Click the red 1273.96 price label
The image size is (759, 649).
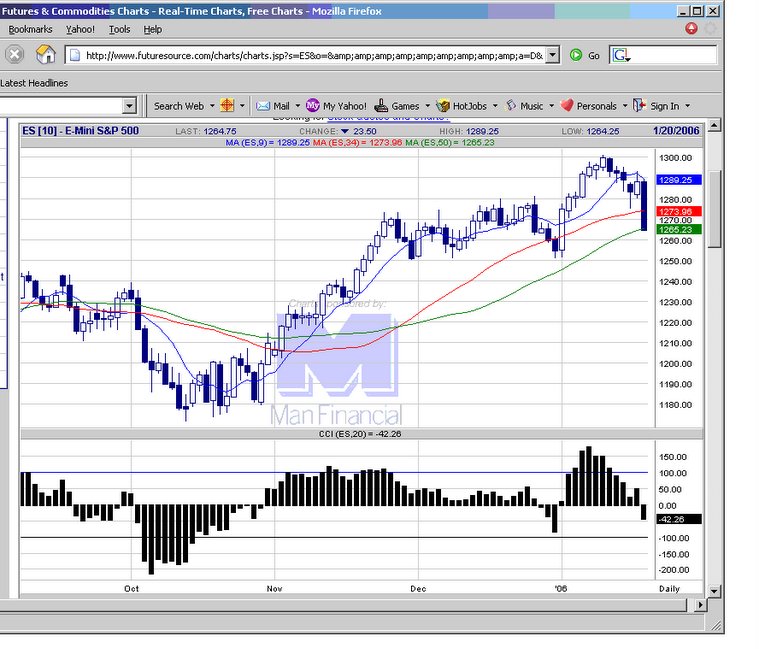[x=679, y=211]
